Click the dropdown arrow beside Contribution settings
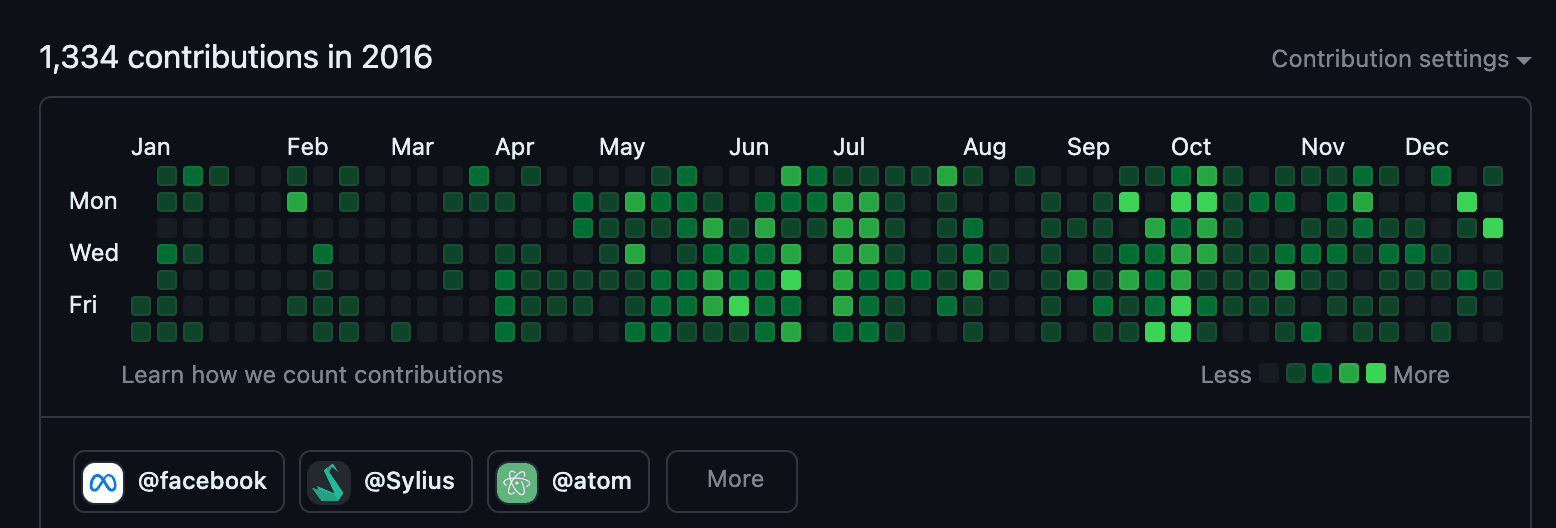1556x528 pixels. (1524, 61)
